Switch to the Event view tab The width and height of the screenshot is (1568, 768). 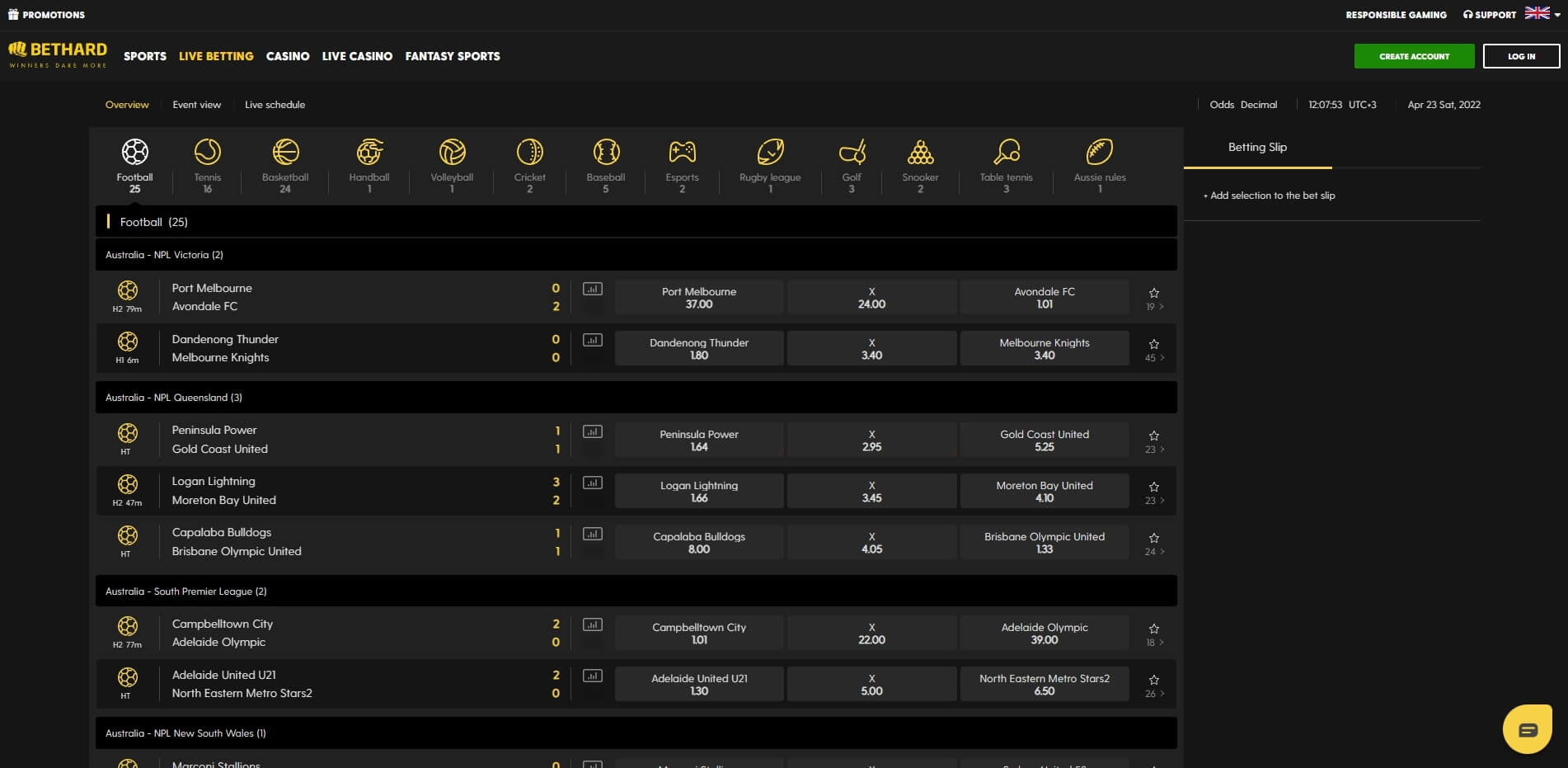(196, 104)
